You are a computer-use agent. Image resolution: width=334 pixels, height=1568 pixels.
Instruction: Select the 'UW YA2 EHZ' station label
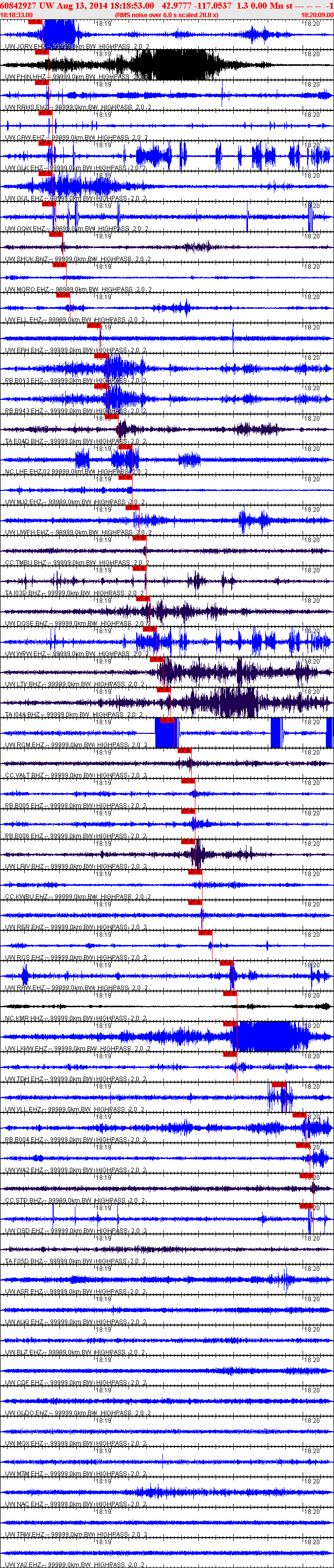tap(23, 1565)
